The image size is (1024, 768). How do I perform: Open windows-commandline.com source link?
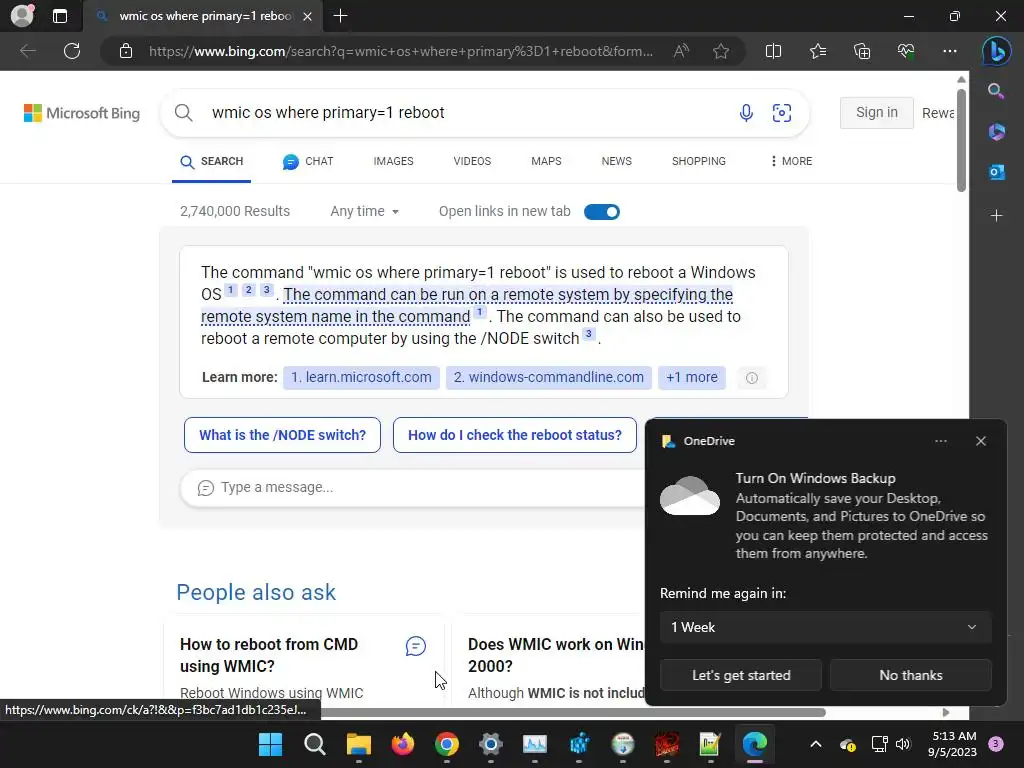coord(549,377)
